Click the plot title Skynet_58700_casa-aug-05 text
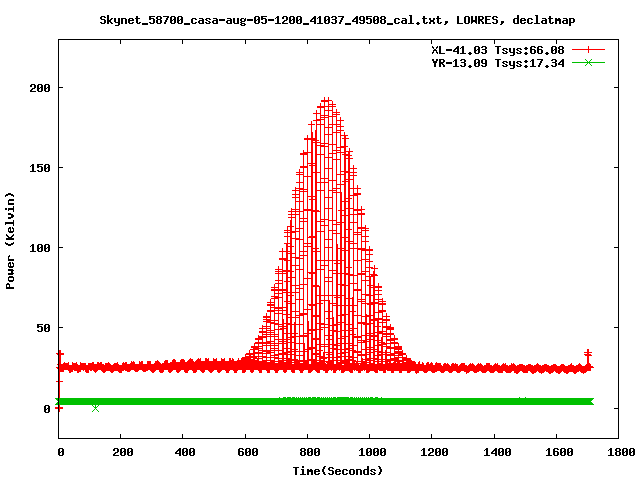Screen dimensions: 640x480 (x=337, y=20)
